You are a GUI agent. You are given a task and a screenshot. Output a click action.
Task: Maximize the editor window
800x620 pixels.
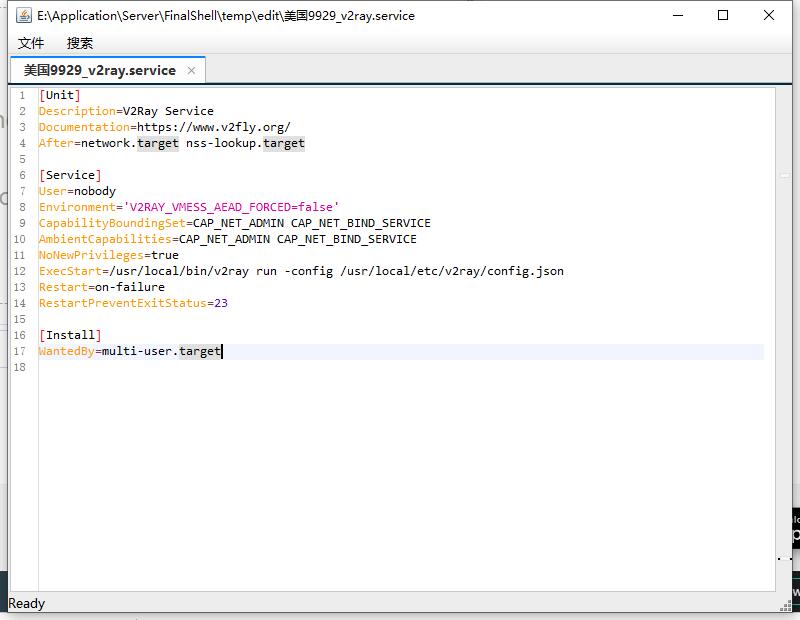(x=723, y=15)
